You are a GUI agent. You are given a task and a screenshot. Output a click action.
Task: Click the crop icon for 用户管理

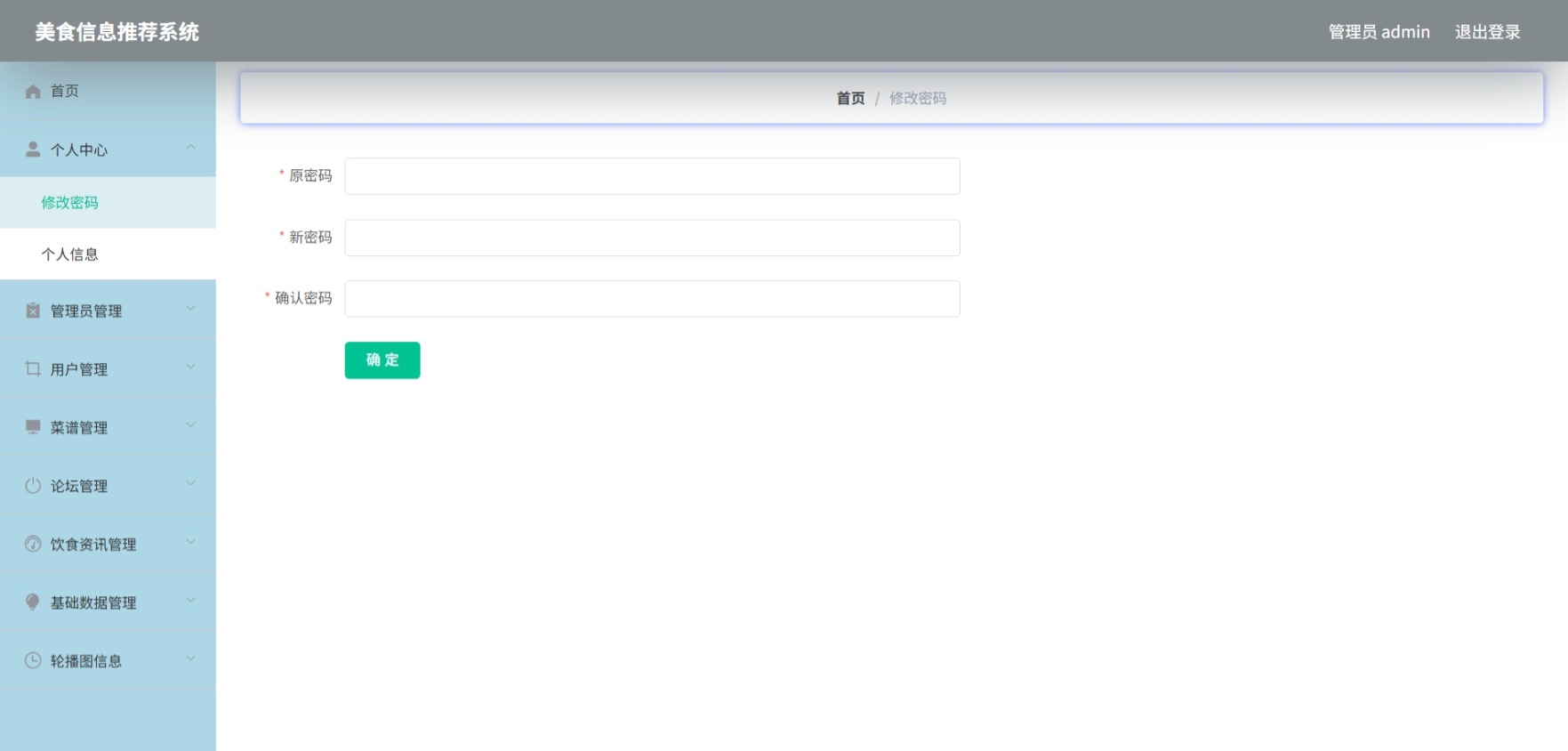tap(33, 368)
